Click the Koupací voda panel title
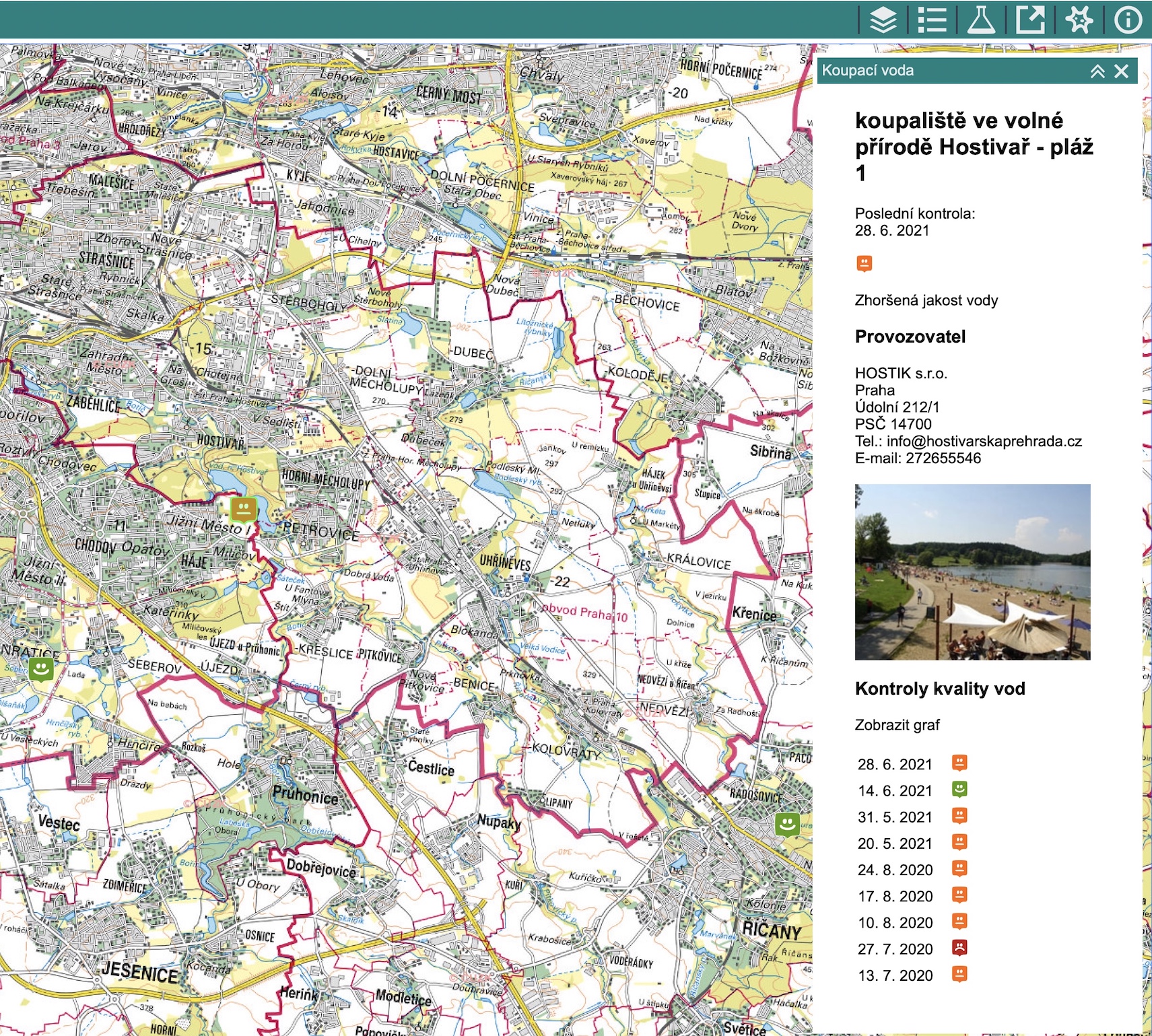This screenshot has height=1036, width=1152. pos(867,71)
